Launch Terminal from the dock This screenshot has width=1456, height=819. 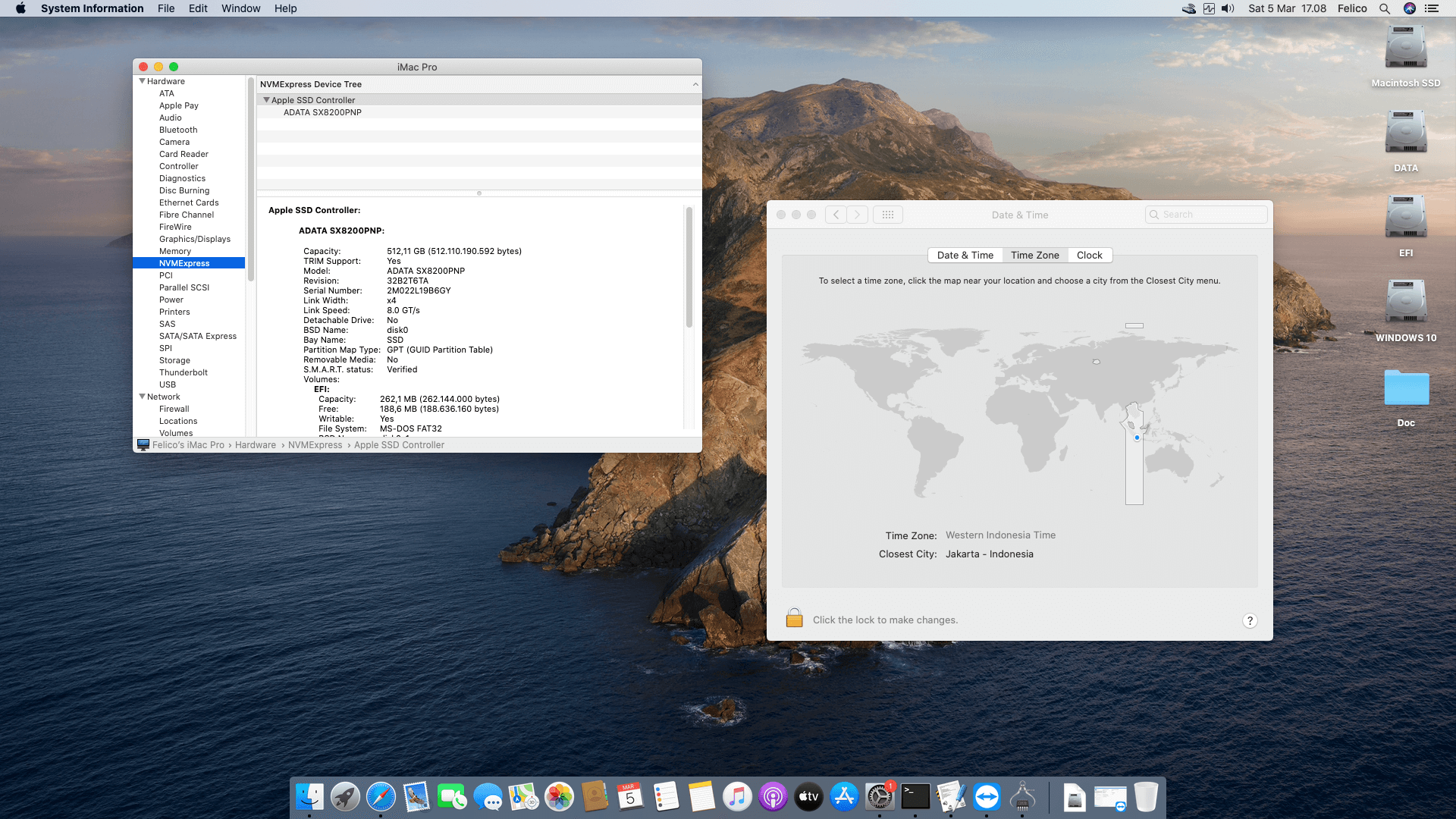(x=915, y=797)
